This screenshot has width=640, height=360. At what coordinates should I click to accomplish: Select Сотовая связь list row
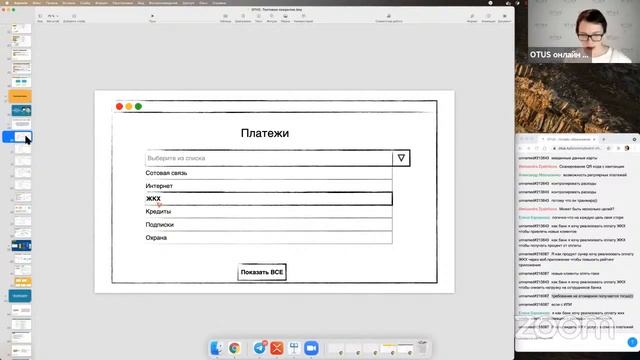[269, 173]
